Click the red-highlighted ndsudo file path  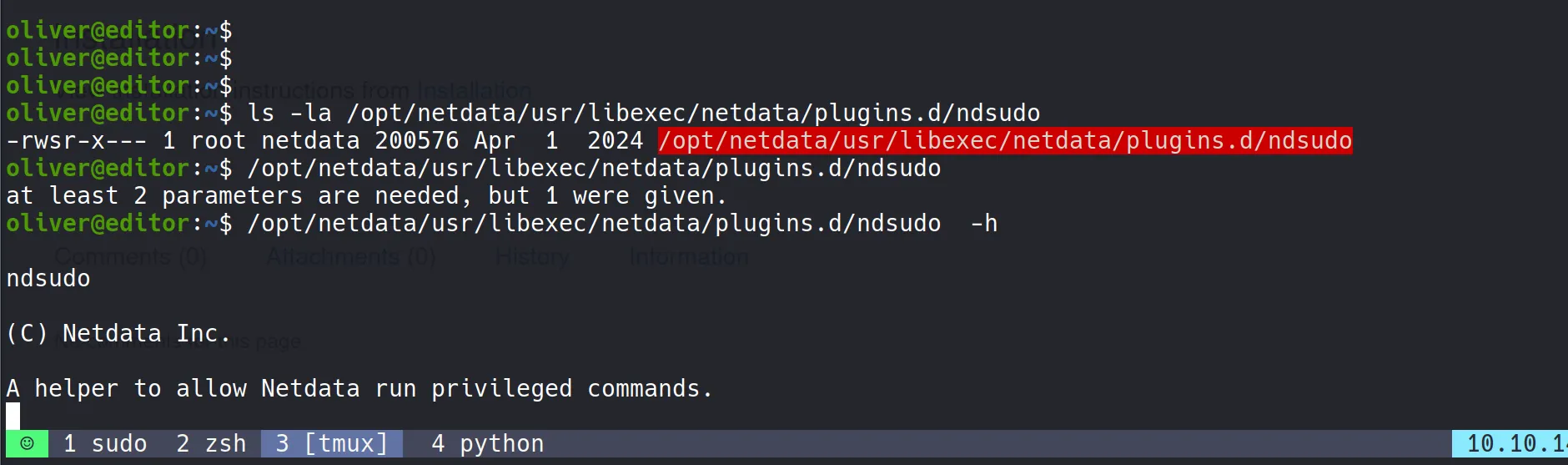1004,140
